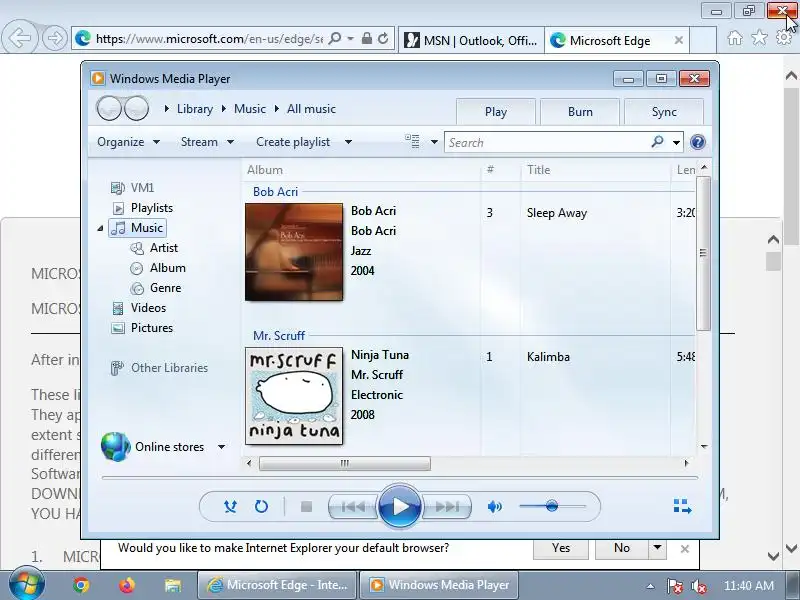Viewport: 800px width, 600px height.
Task: Launch Chrome from the taskbar
Action: (x=81, y=585)
